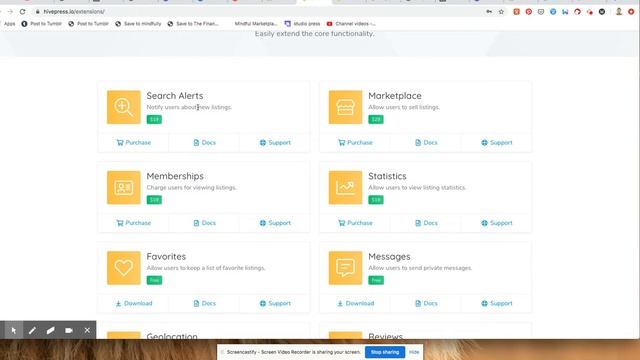The width and height of the screenshot is (640, 360).
Task: Open the saved passwords key icon
Action: [x=489, y=12]
